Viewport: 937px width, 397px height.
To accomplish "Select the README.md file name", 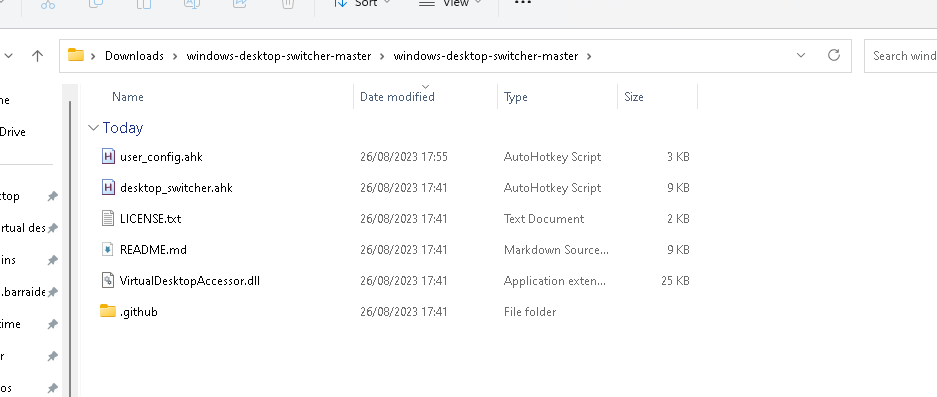I will 154,250.
